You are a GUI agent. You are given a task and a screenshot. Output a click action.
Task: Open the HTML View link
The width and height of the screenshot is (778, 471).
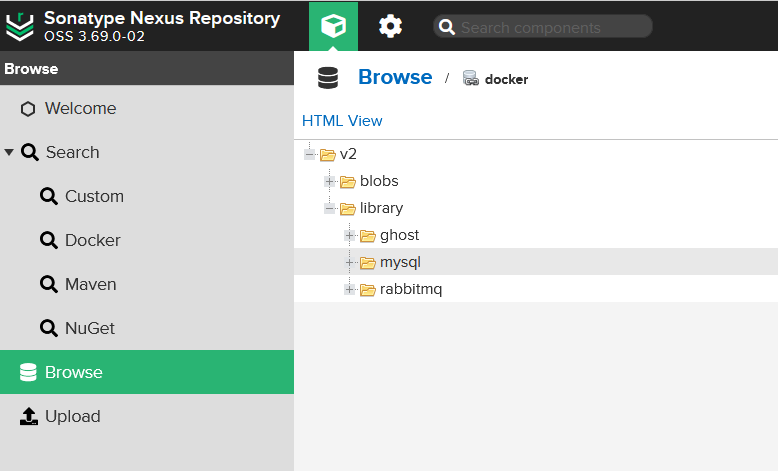[342, 120]
